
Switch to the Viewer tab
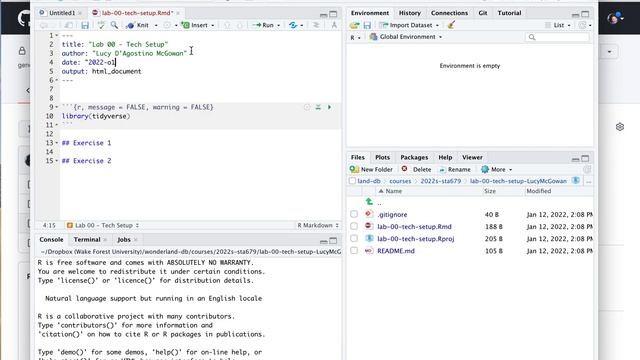click(x=472, y=158)
